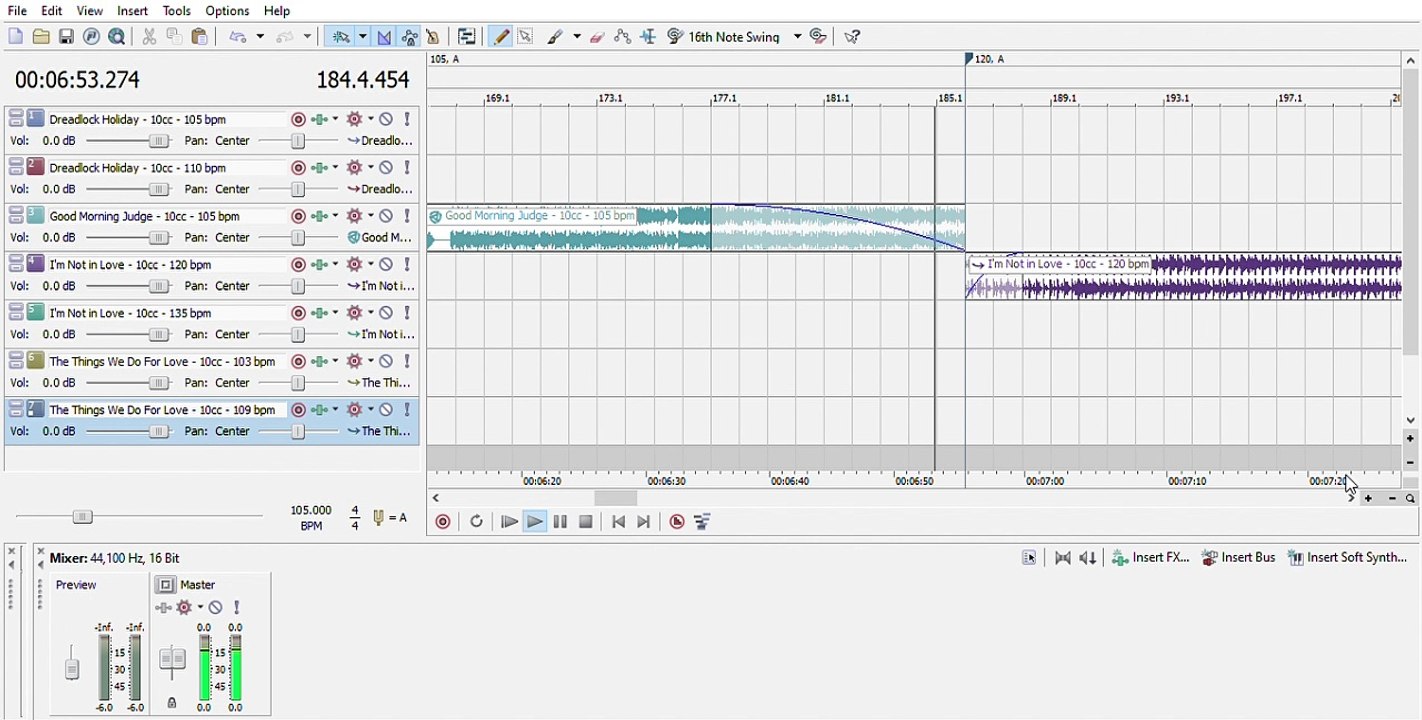This screenshot has height=720, width=1422.
Task: Click the Insert FX... button in mixer
Action: [x=1151, y=558]
